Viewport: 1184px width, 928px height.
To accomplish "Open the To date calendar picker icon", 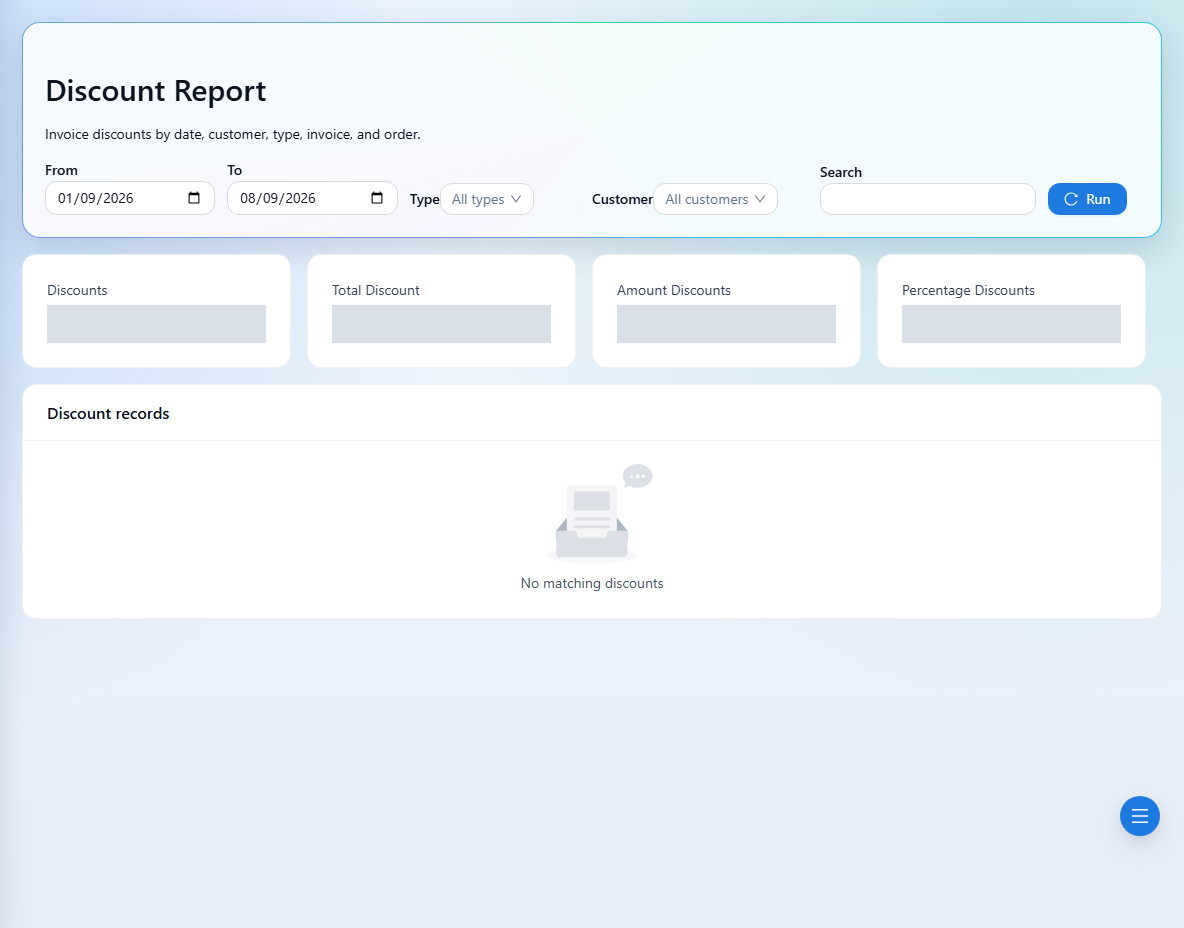I will tap(377, 198).
